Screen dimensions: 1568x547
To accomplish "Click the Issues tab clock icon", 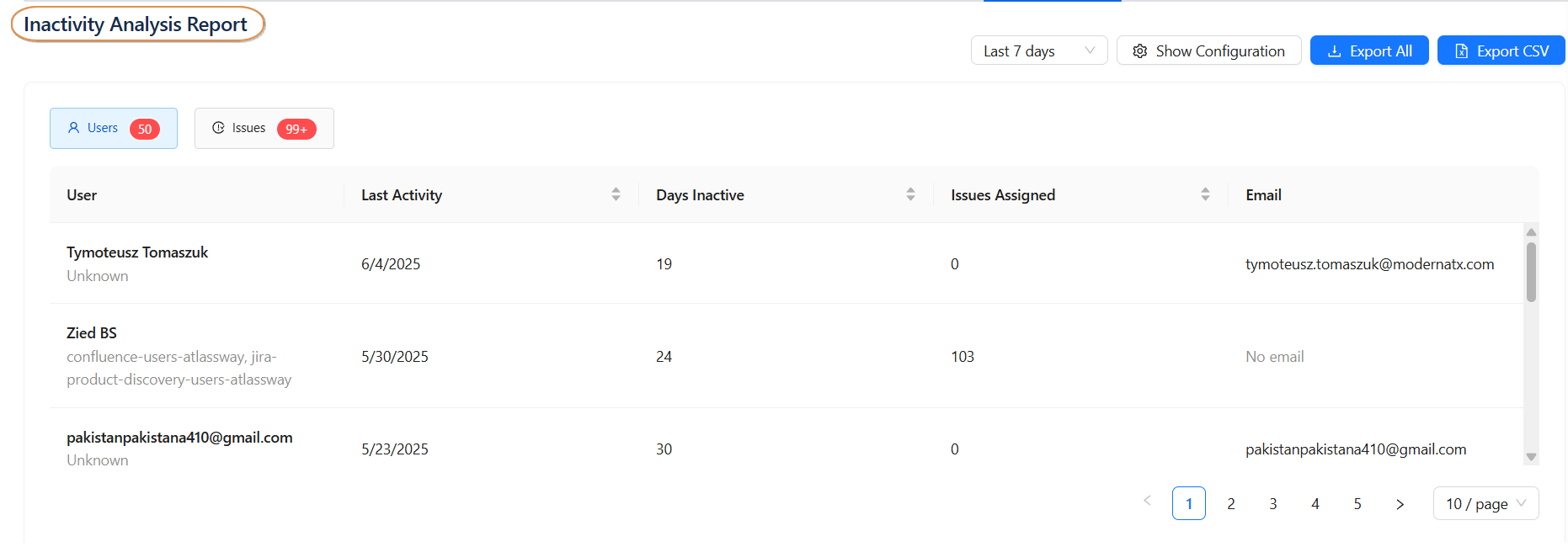I will [218, 128].
